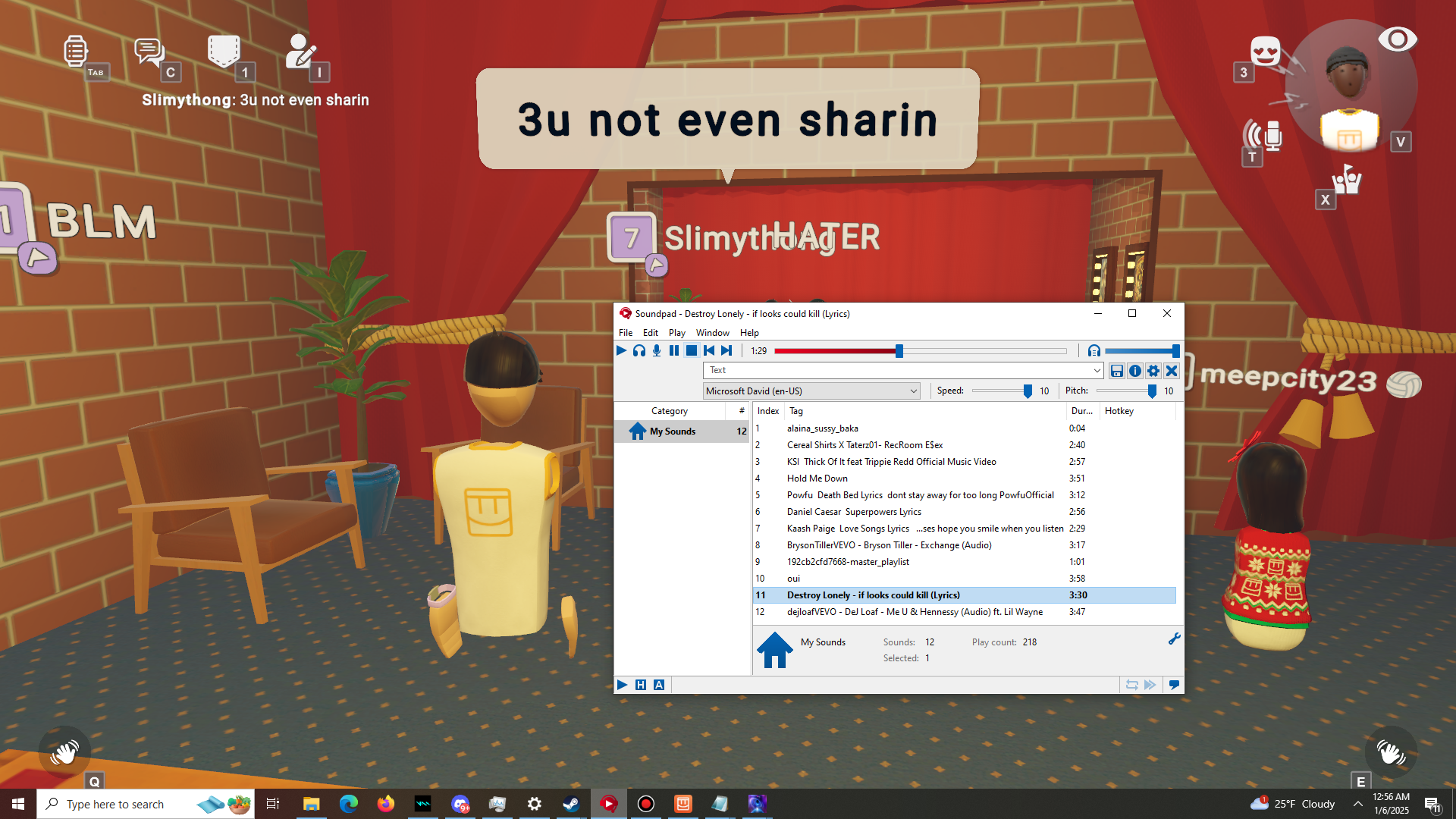1456x819 pixels.
Task: Toggle the repeat loop playback icon
Action: coord(1131,685)
